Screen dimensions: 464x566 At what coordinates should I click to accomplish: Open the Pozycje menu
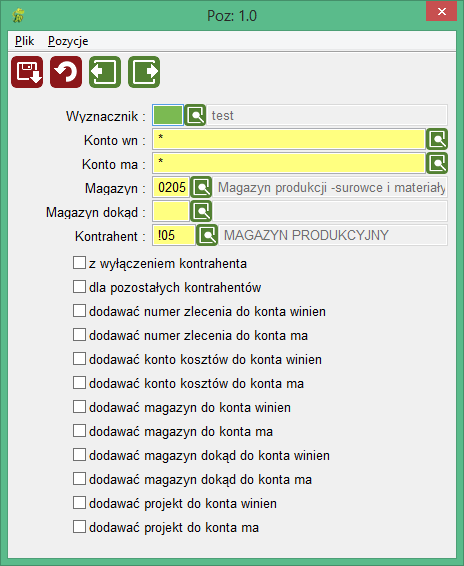click(x=68, y=41)
